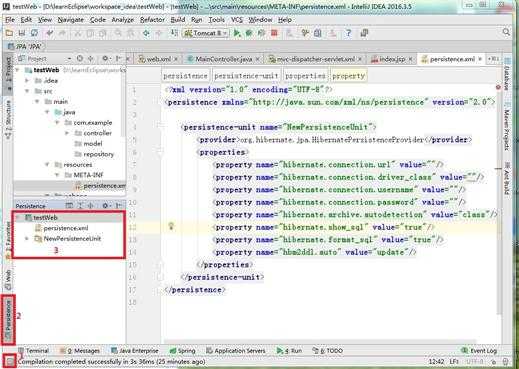The width and height of the screenshot is (519, 369).
Task: Click the UTF-8 encoding in status bar
Action: click(x=475, y=362)
